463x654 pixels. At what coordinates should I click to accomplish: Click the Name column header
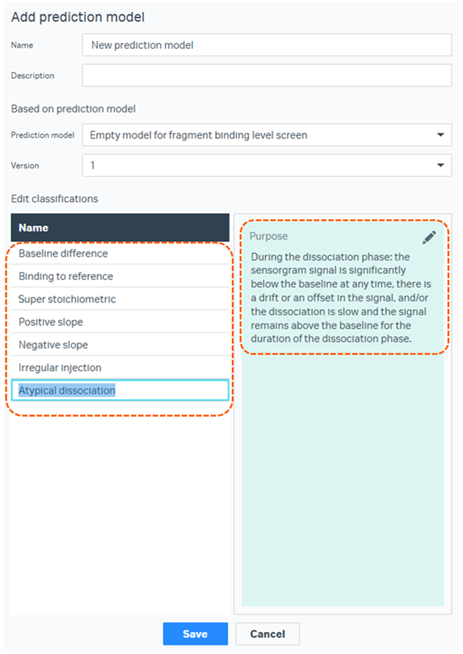(x=120, y=228)
